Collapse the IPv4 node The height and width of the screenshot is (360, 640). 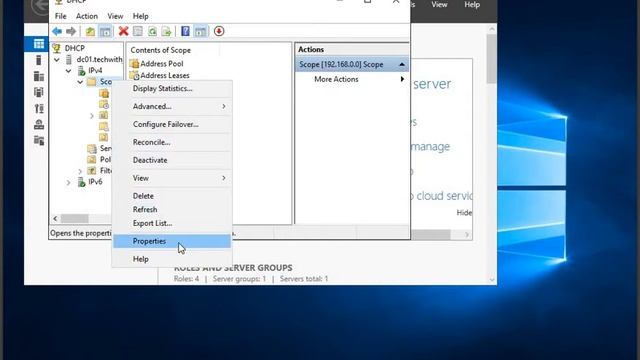click(x=69, y=71)
